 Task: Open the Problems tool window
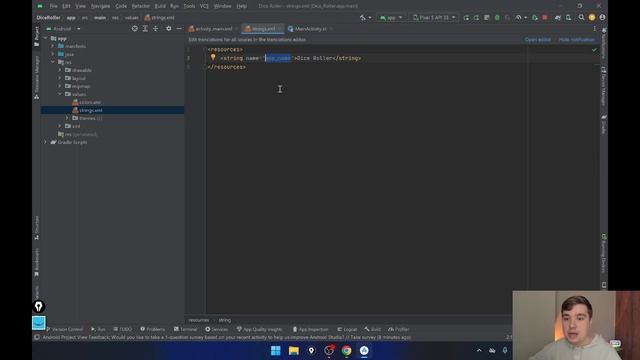pyautogui.click(x=153, y=329)
